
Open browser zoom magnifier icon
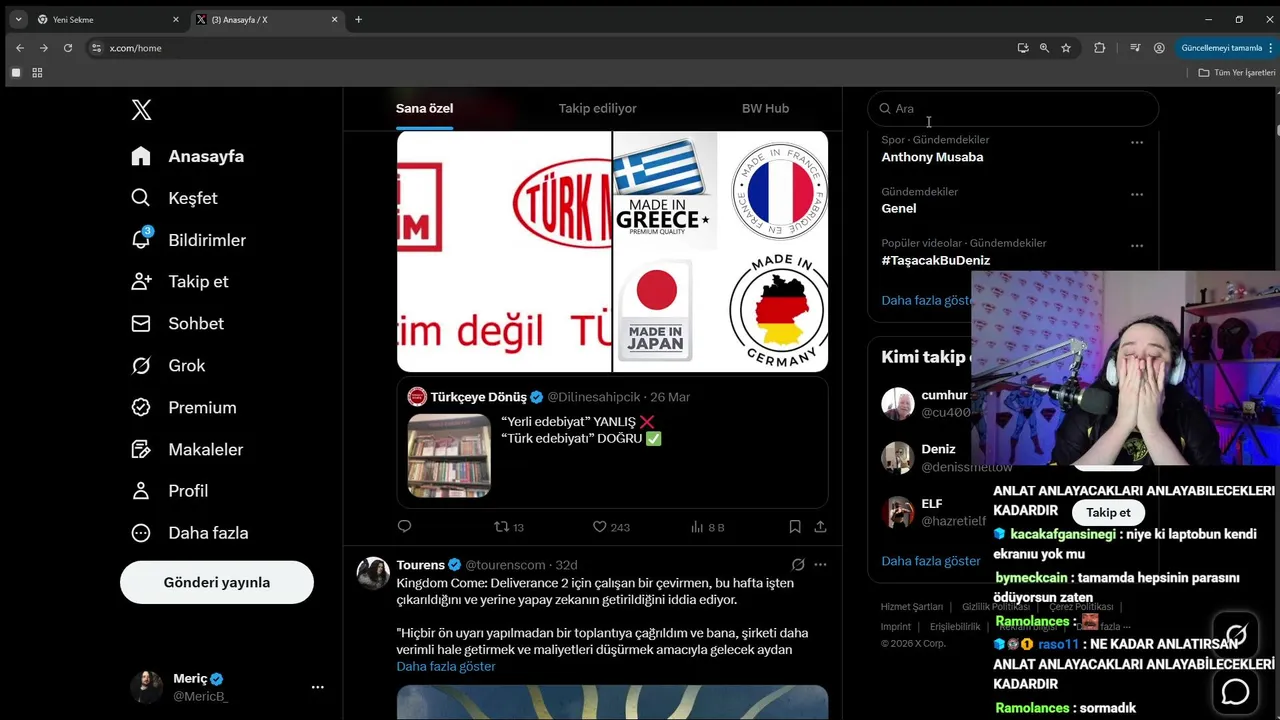[1044, 48]
